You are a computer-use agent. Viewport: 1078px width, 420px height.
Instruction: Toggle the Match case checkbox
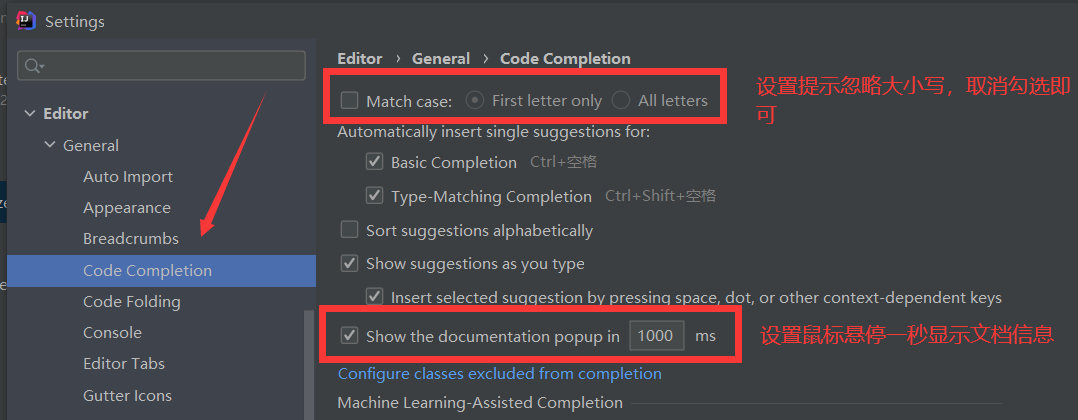349,100
